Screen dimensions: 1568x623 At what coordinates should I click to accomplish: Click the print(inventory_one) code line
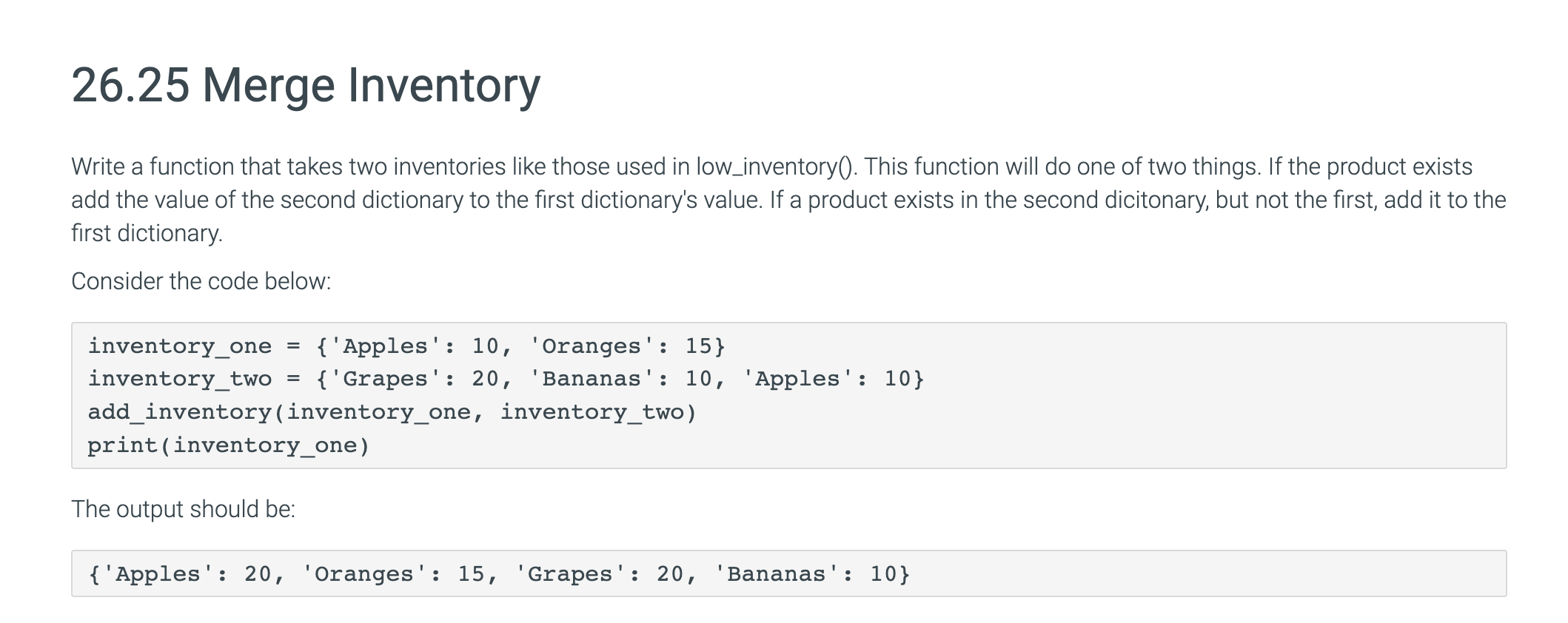229,445
